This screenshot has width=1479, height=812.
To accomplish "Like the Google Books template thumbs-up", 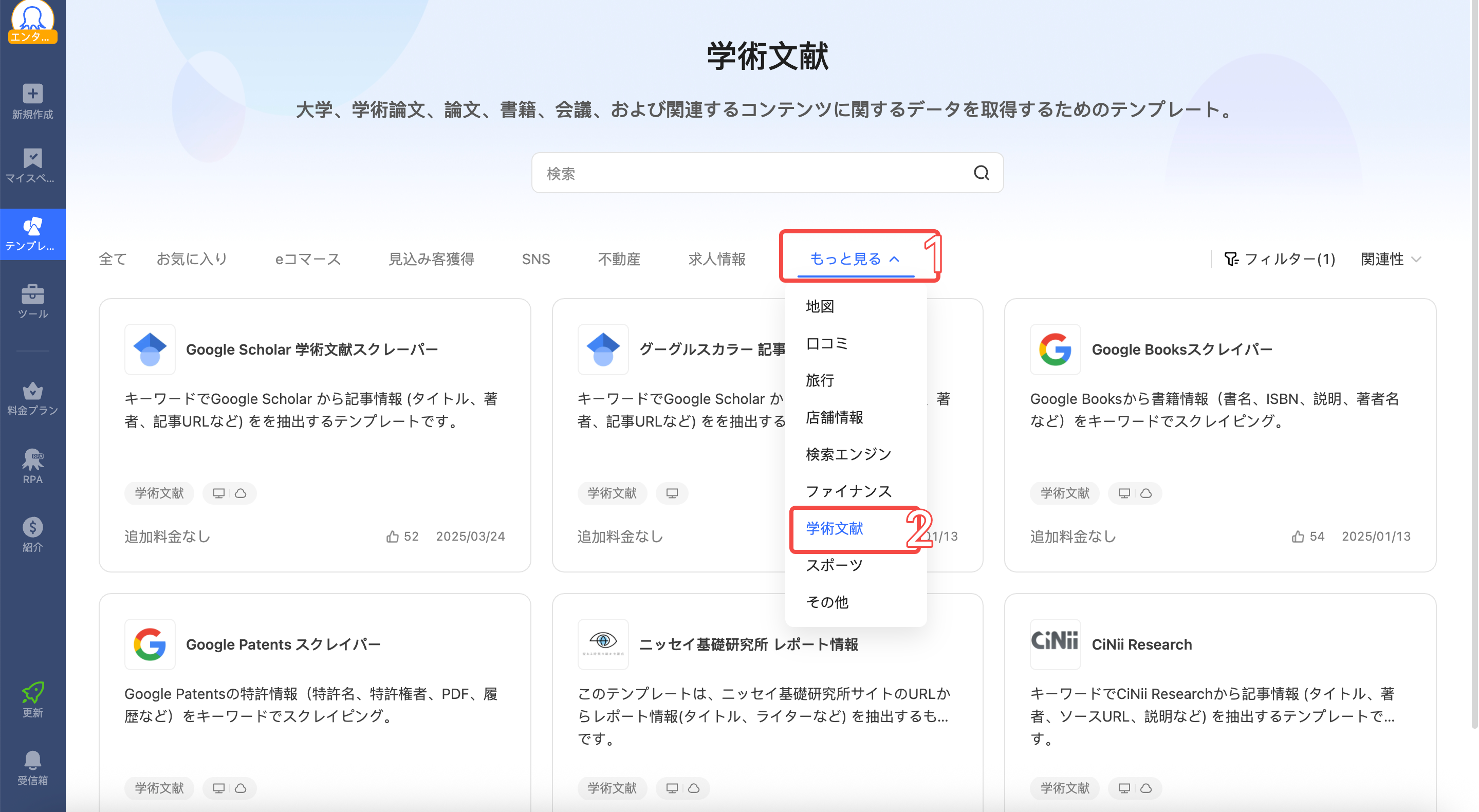I will click(1297, 537).
